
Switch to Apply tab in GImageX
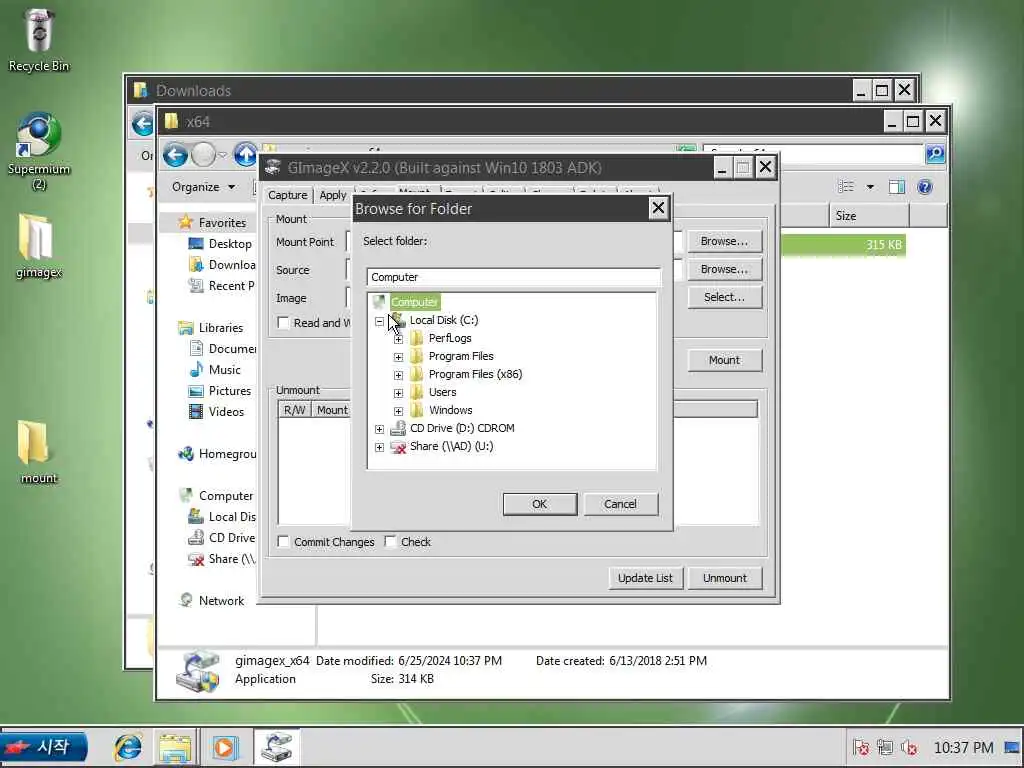[x=333, y=195]
